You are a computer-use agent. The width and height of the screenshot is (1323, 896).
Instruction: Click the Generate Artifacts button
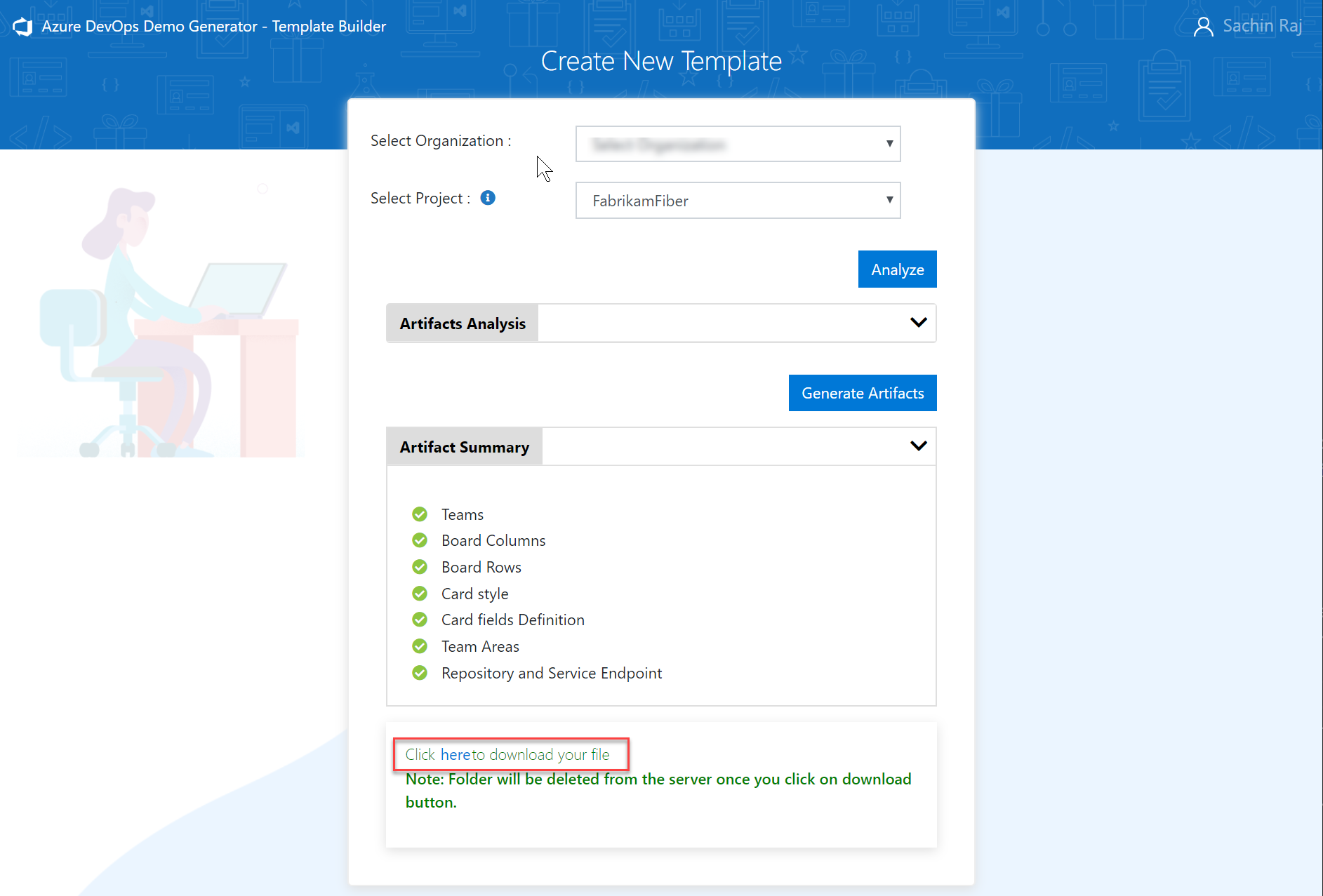coord(863,393)
